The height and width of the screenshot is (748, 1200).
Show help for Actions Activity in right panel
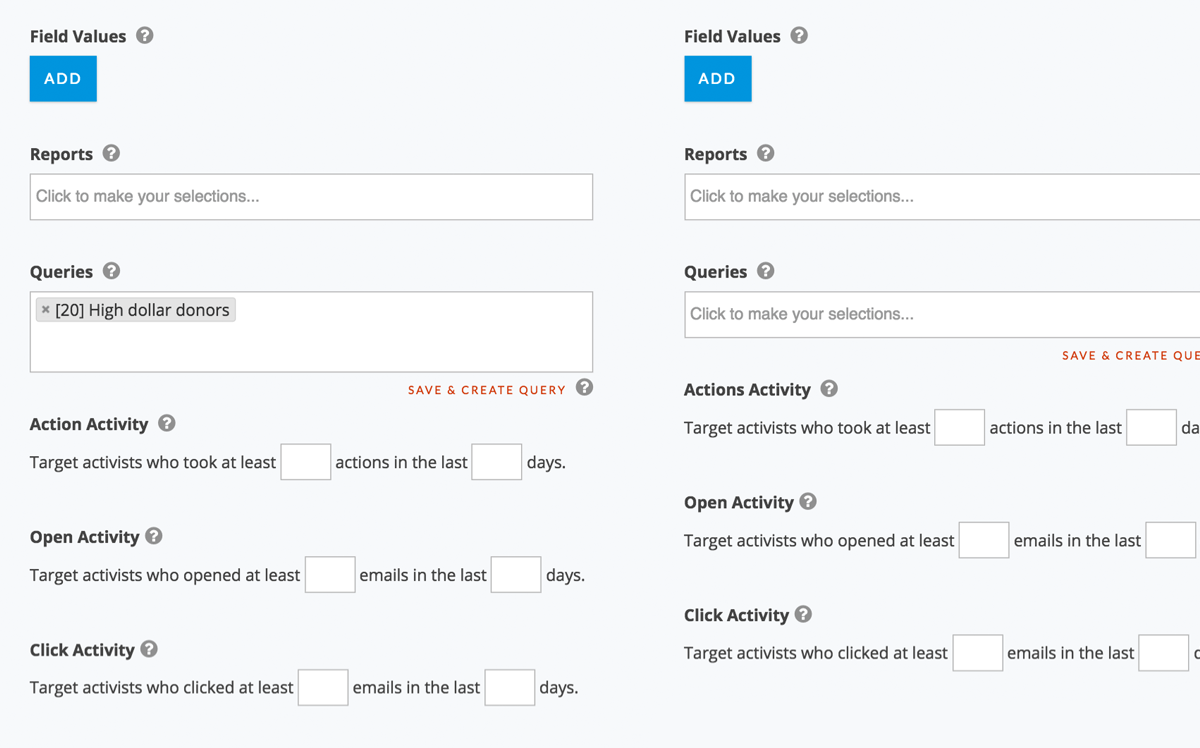coord(829,389)
